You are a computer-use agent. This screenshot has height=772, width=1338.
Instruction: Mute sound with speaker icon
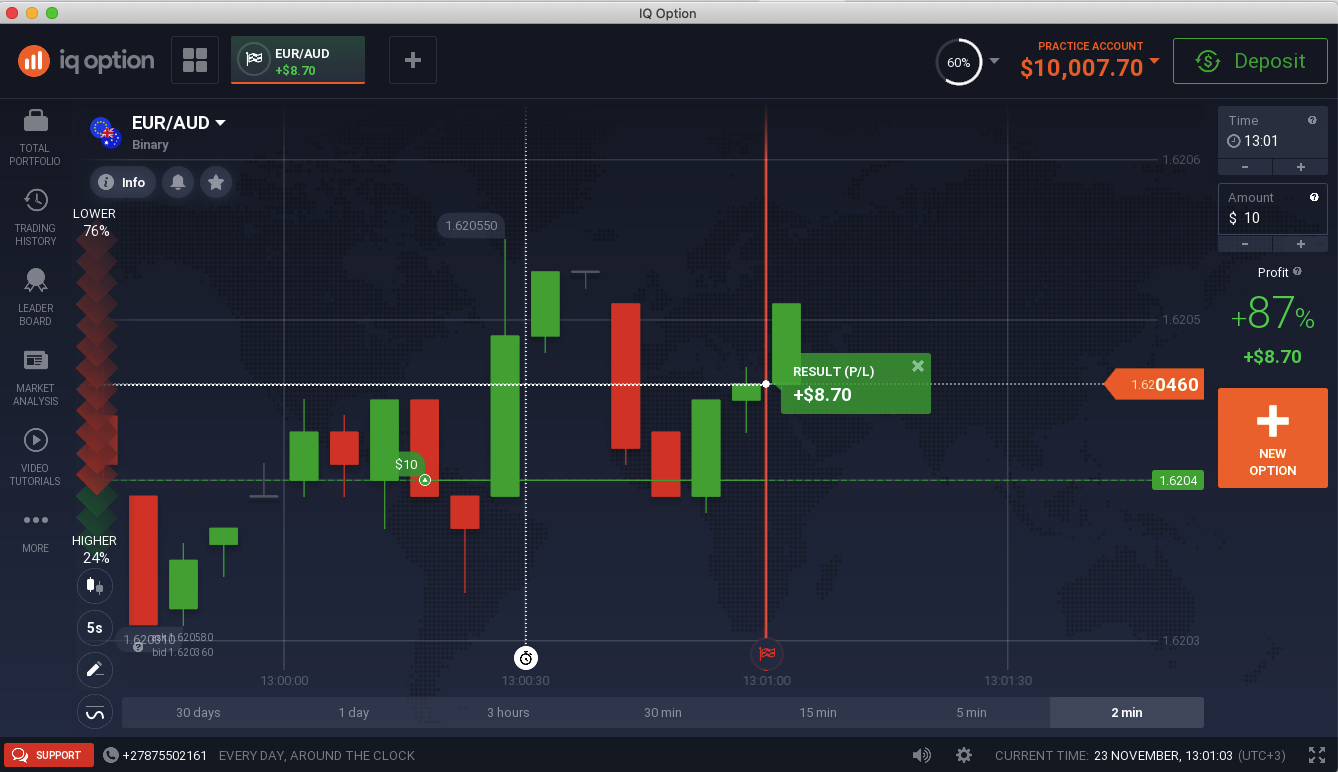921,755
